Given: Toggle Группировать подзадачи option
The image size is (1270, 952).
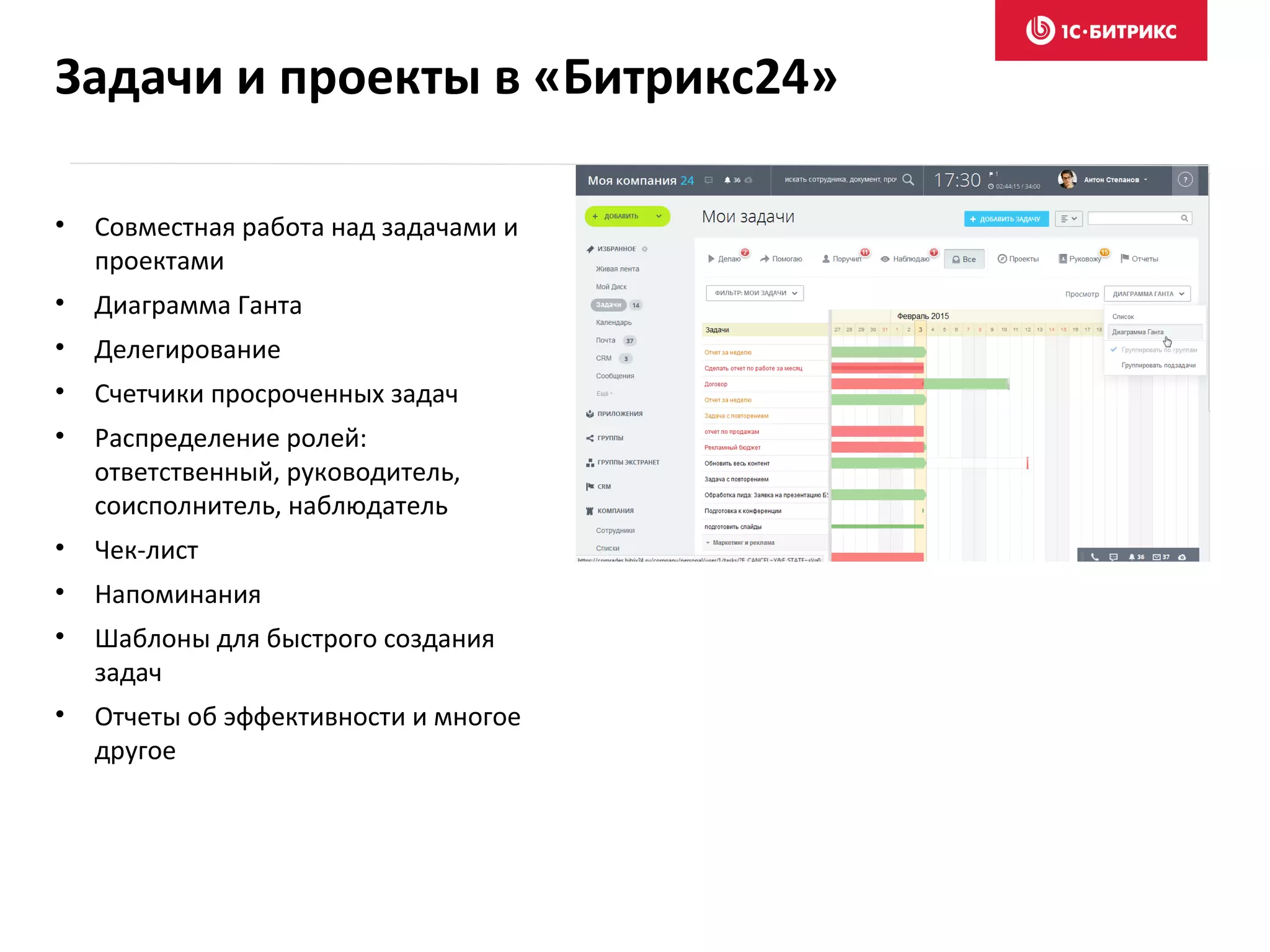Looking at the screenshot, I should [1158, 366].
